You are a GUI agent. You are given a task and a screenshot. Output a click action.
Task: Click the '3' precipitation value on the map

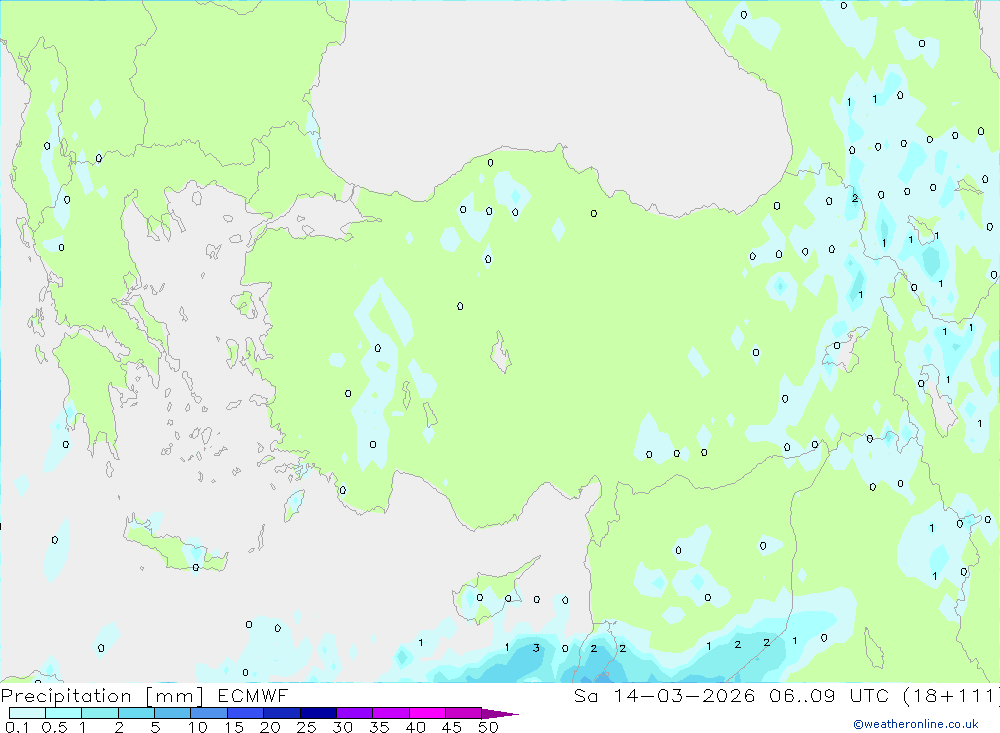coord(536,648)
